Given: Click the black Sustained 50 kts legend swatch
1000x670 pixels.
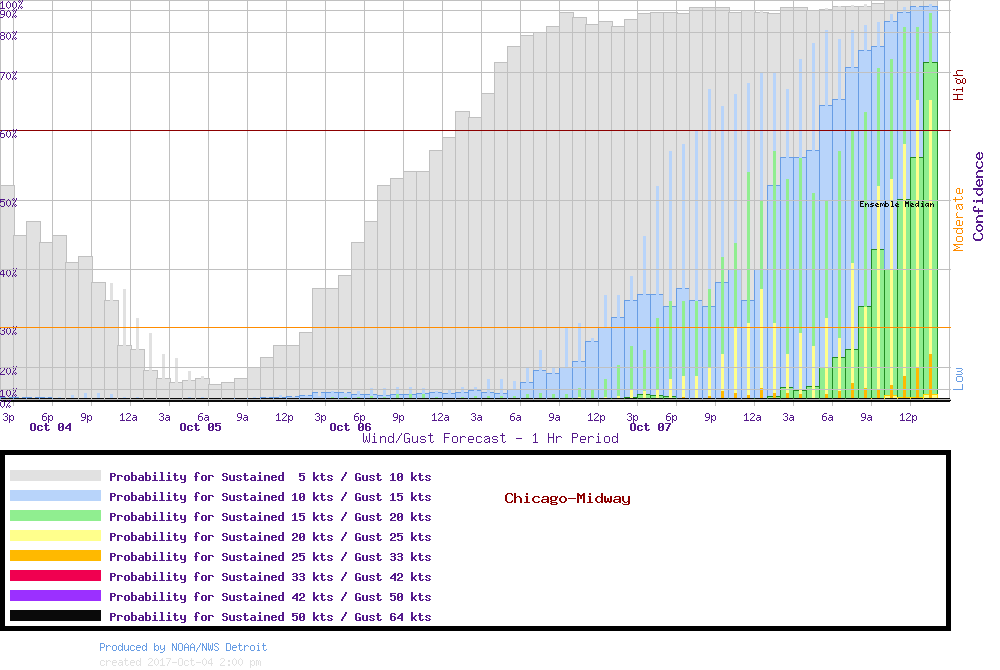Looking at the screenshot, I should tap(55, 617).
